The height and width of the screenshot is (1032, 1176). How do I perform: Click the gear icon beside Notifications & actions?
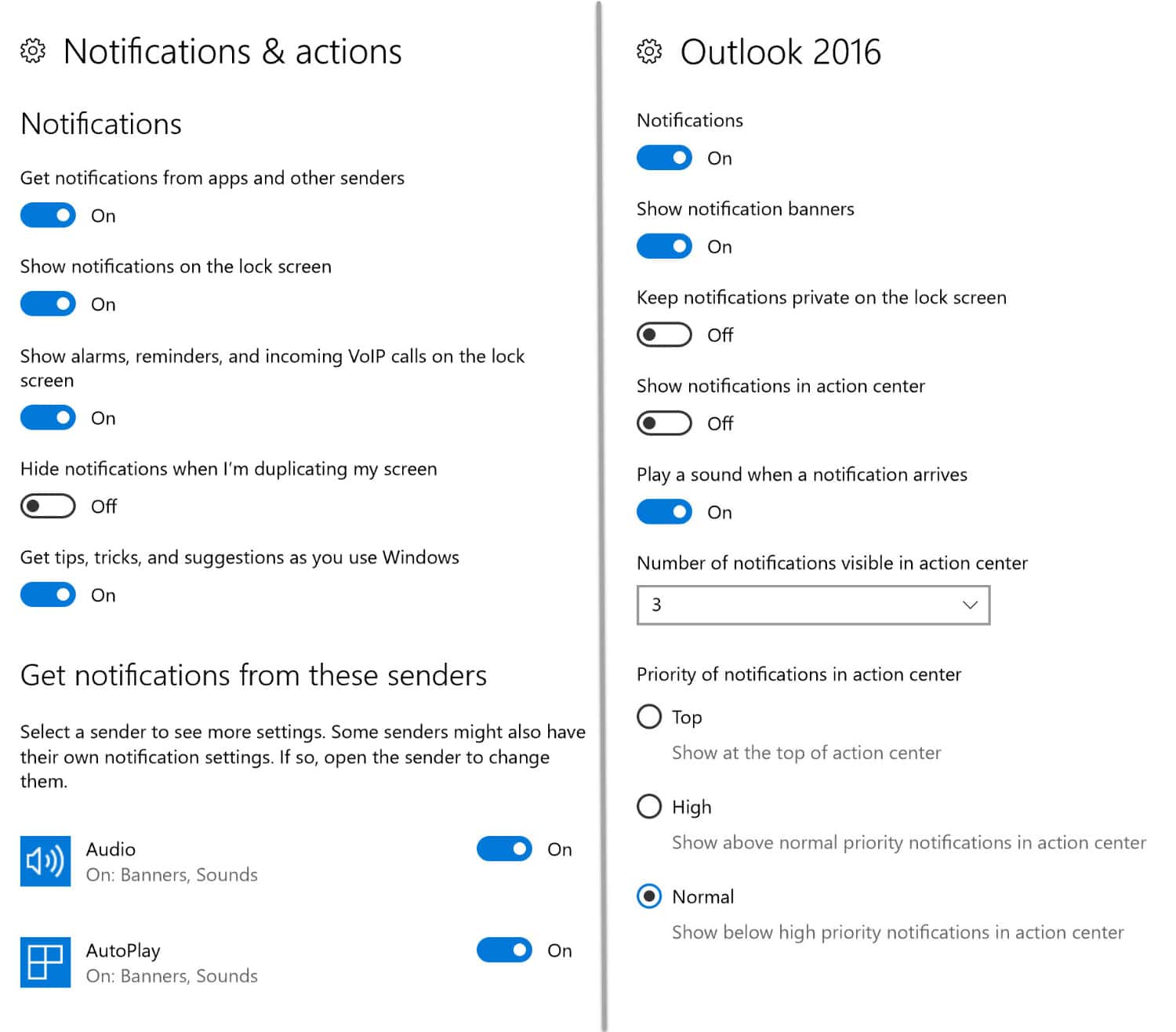33,52
